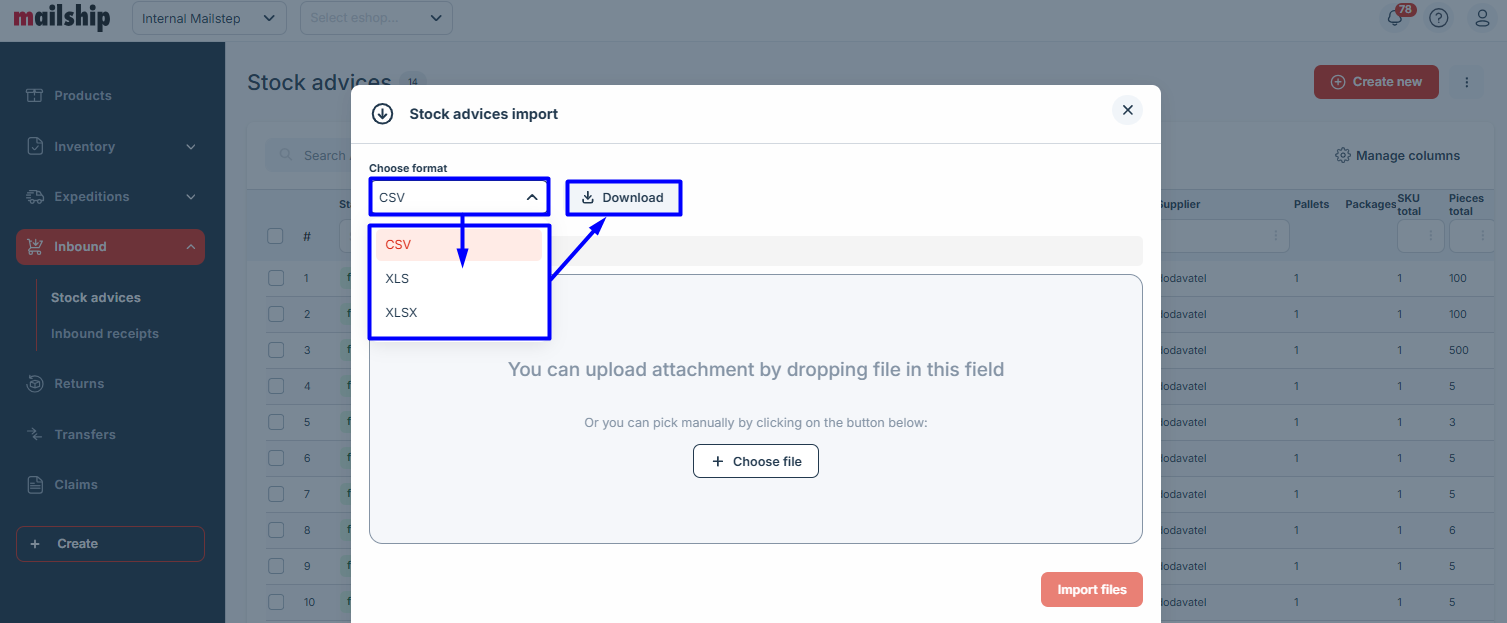The image size is (1507, 623).
Task: Click the Products box icon in sidebar
Action: (35, 96)
